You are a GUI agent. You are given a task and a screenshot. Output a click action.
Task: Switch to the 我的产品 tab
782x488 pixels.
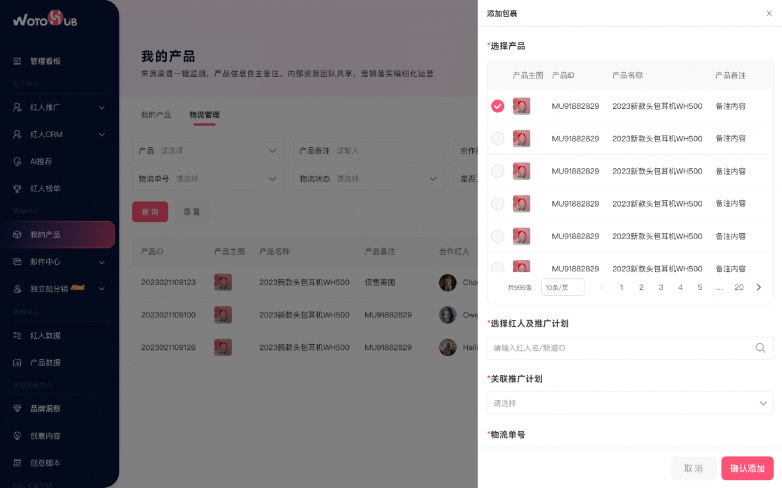(156, 115)
